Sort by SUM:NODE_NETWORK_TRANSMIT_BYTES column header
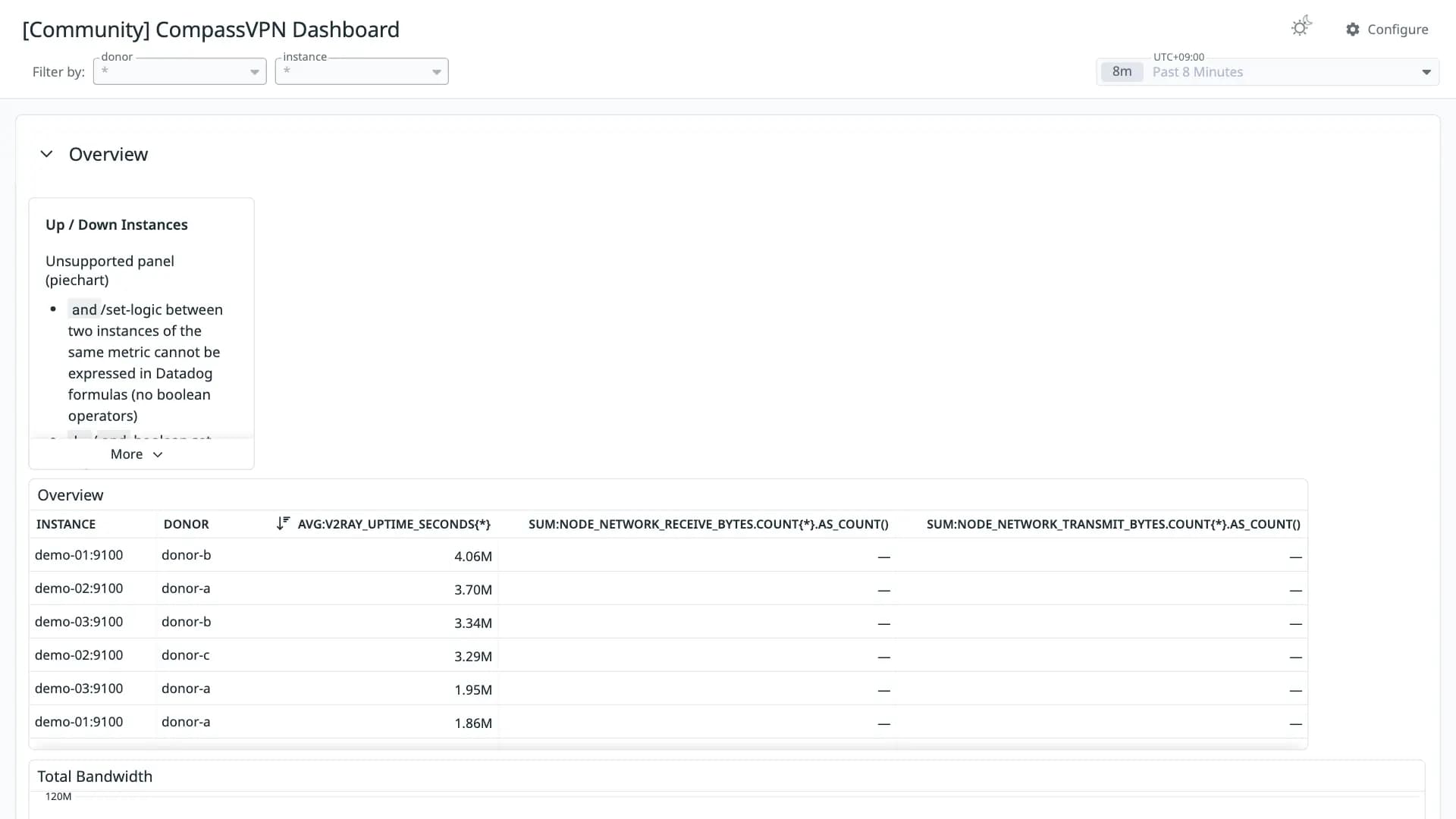 [x=1113, y=524]
